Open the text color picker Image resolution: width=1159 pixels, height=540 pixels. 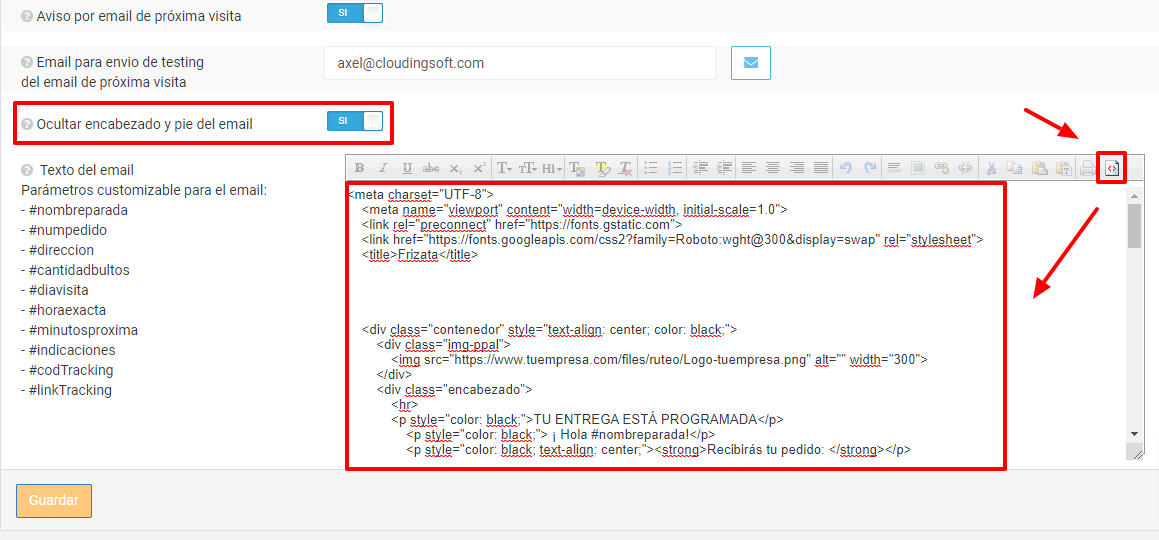coord(578,168)
